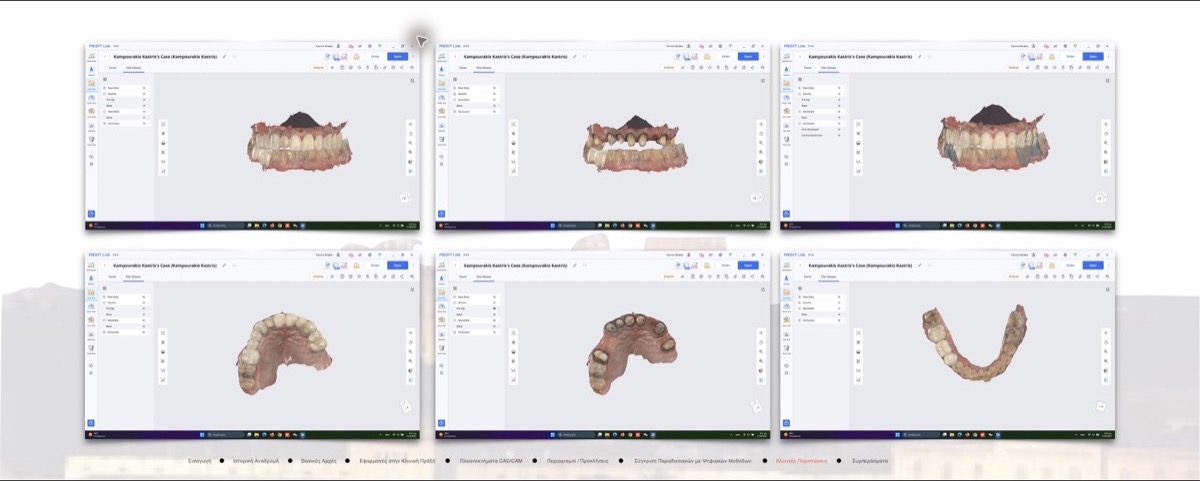Screen dimensions: 1200x481
Task: Toggle Scan Data visibility eye in top-left window
Action: (x=144, y=88)
